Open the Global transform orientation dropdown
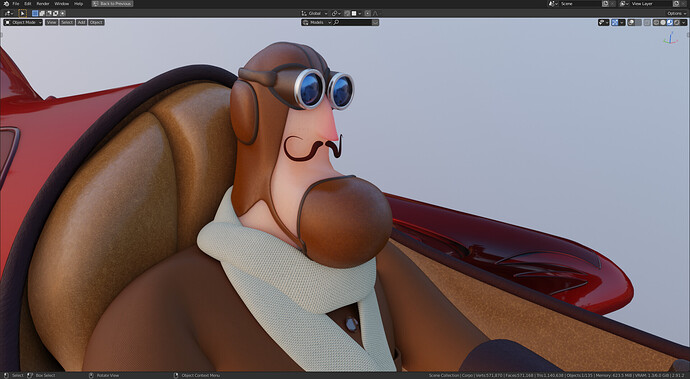 315,14
